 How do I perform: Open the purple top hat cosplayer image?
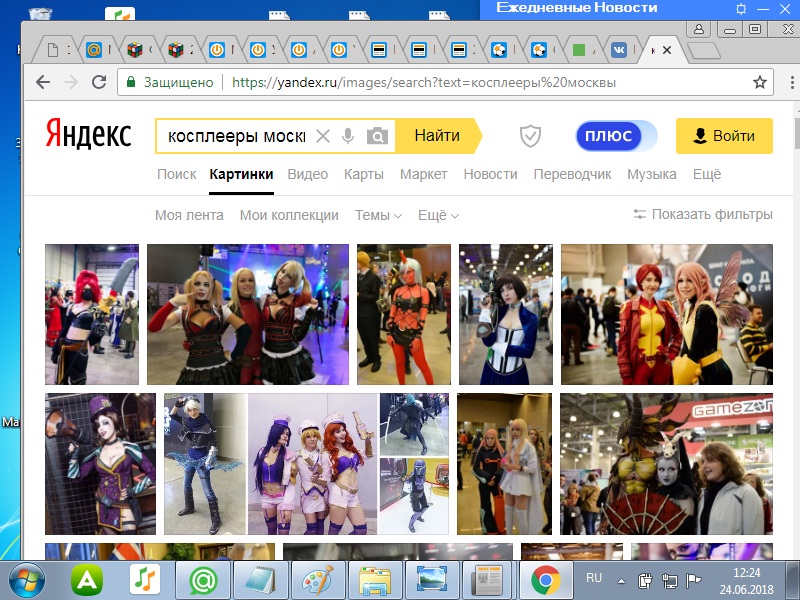101,464
